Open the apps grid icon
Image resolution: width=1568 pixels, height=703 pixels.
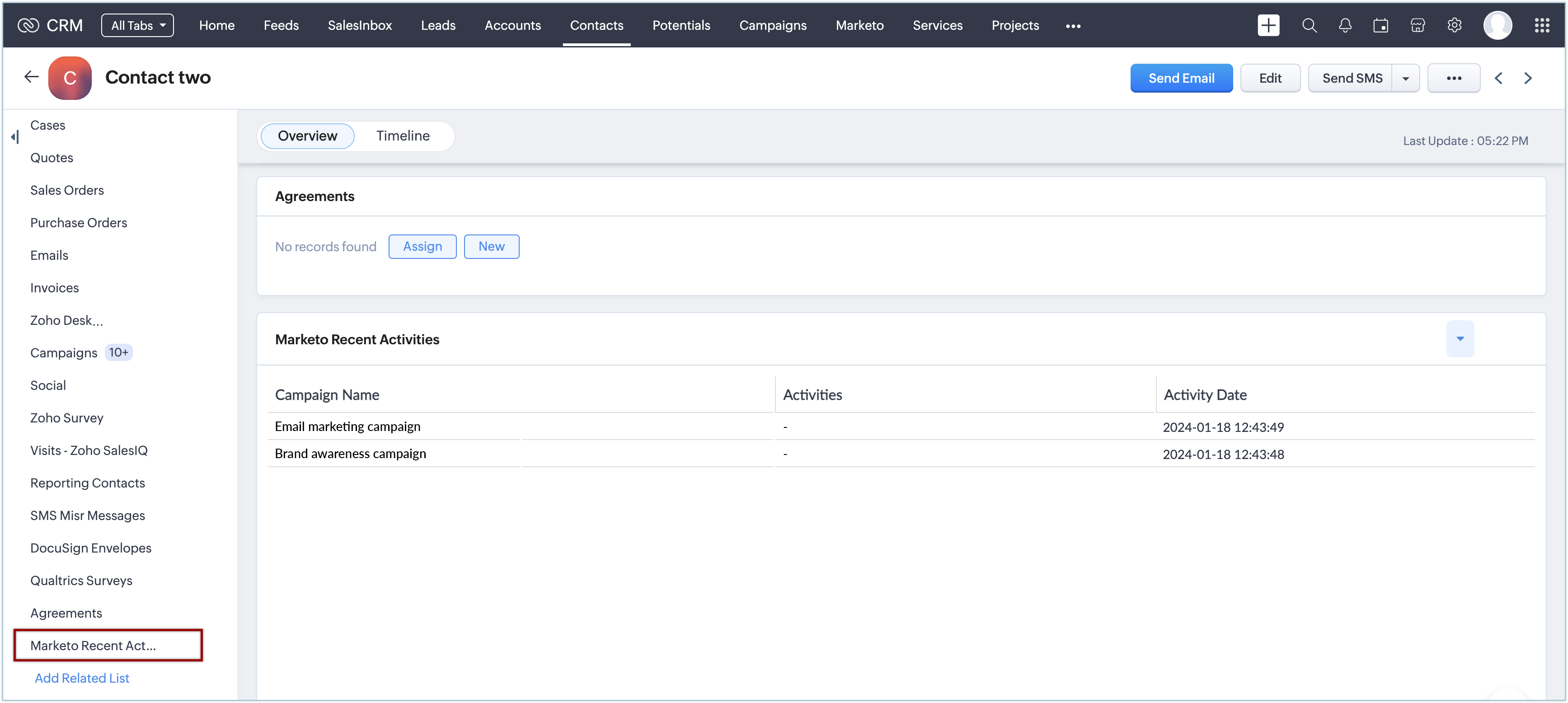click(x=1542, y=26)
